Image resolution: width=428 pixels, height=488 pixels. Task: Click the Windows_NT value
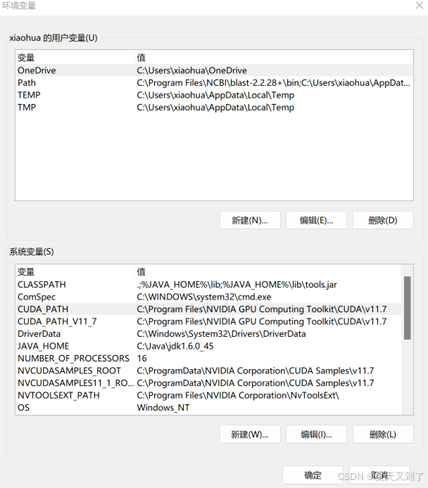tap(163, 408)
